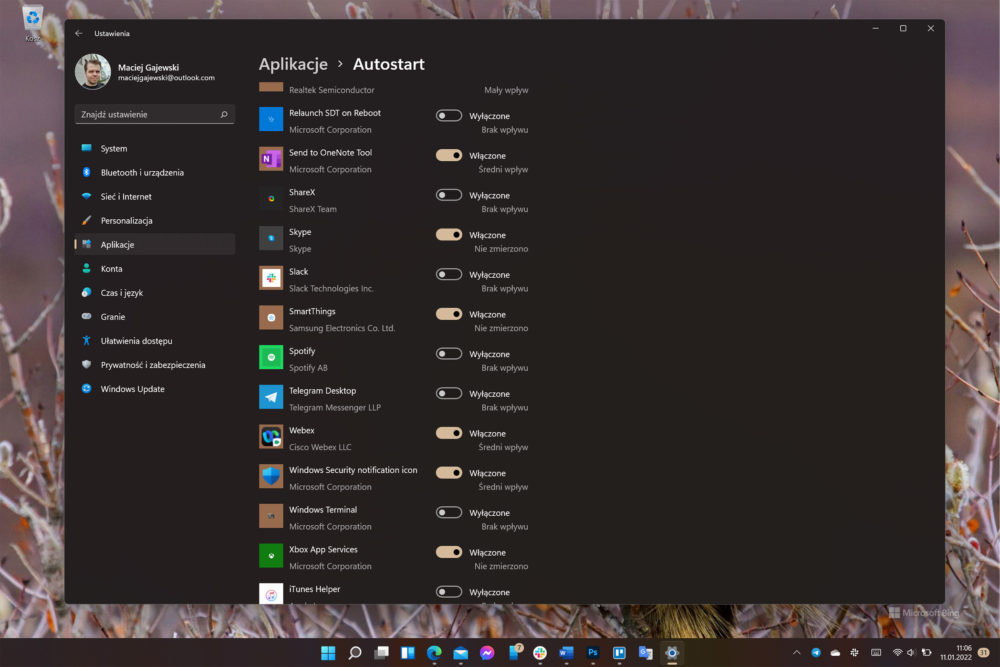The width and height of the screenshot is (1000, 667).
Task: Open Trello from taskbar
Action: point(619,652)
